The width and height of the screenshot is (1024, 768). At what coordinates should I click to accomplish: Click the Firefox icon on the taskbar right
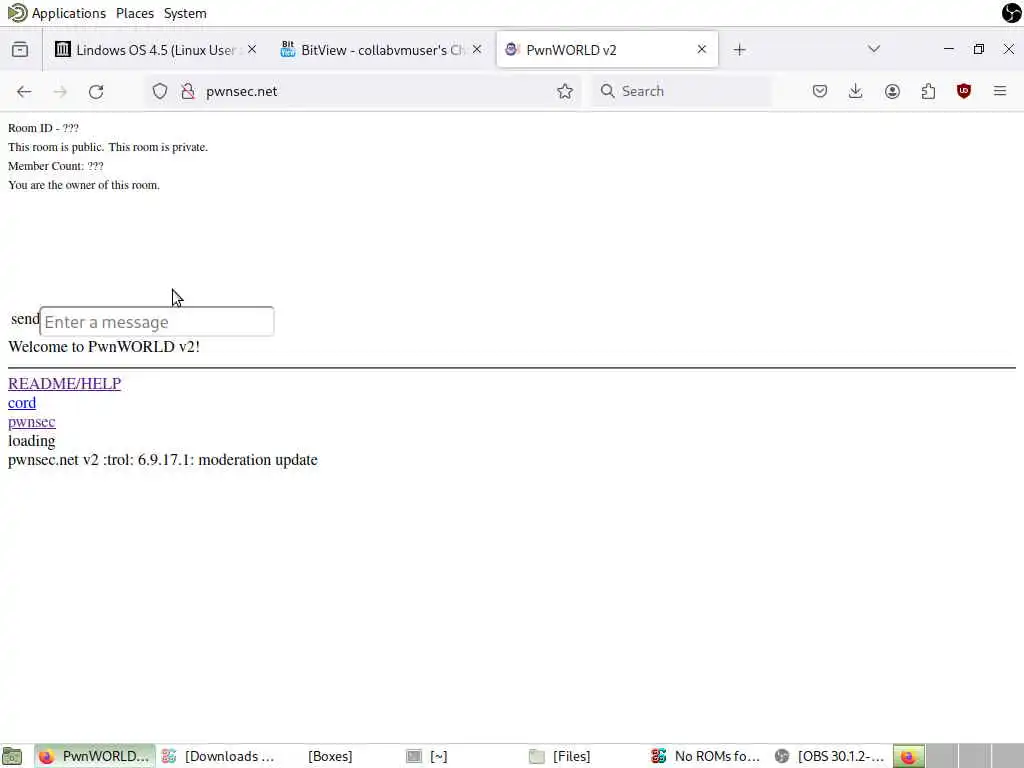pos(908,756)
